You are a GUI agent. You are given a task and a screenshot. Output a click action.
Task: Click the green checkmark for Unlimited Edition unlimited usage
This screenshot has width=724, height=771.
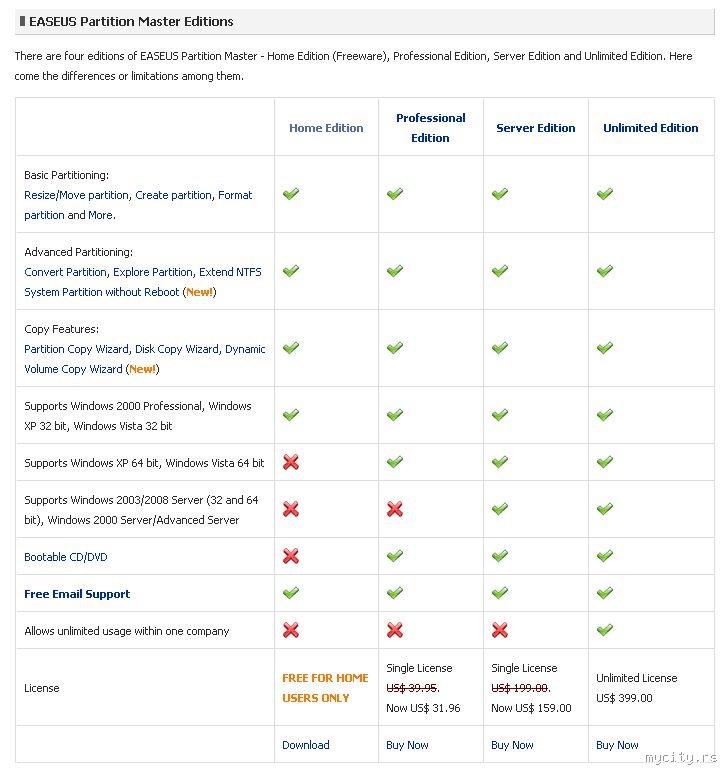click(604, 630)
